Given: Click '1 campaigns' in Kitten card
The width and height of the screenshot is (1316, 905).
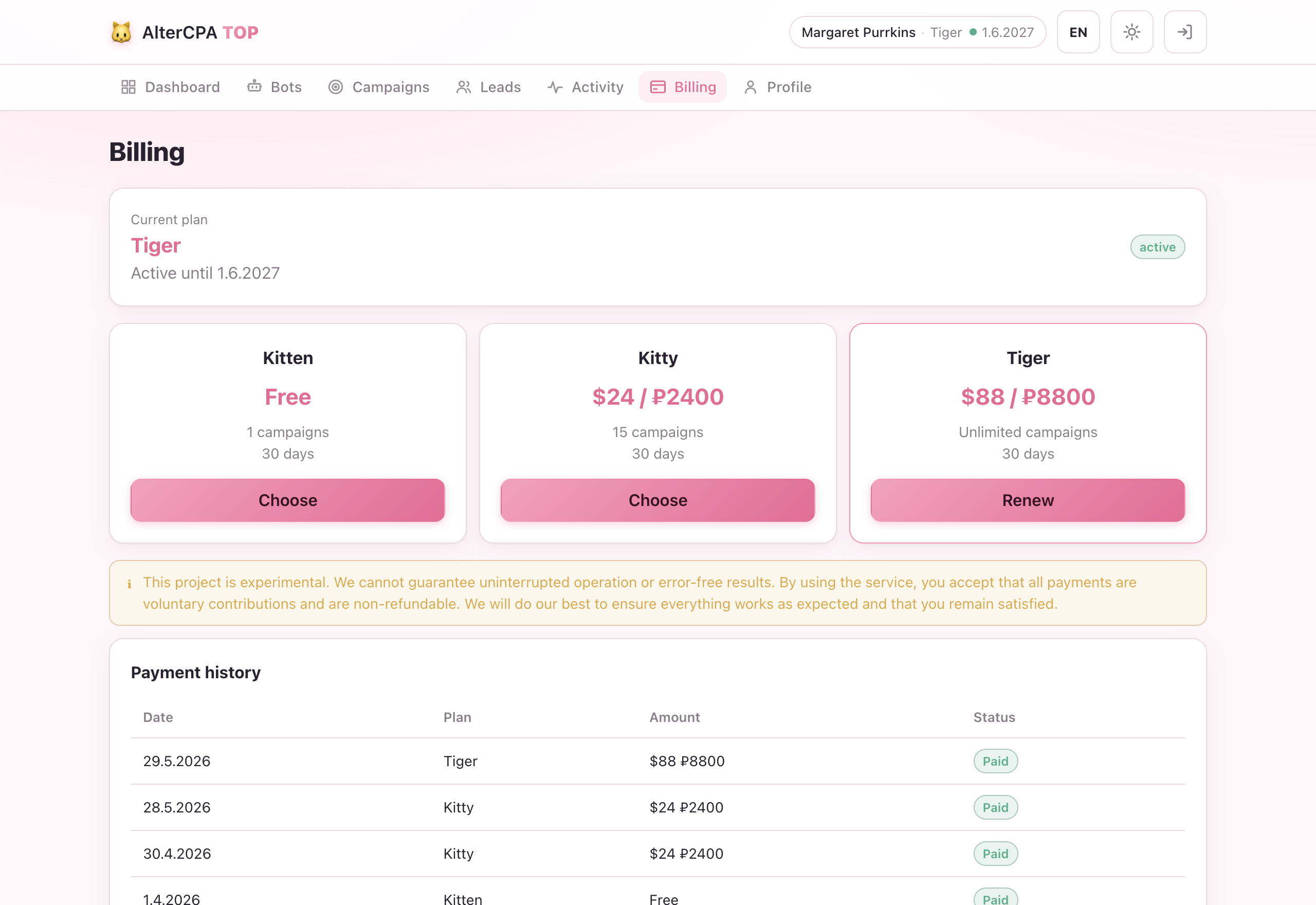Looking at the screenshot, I should tap(288, 432).
